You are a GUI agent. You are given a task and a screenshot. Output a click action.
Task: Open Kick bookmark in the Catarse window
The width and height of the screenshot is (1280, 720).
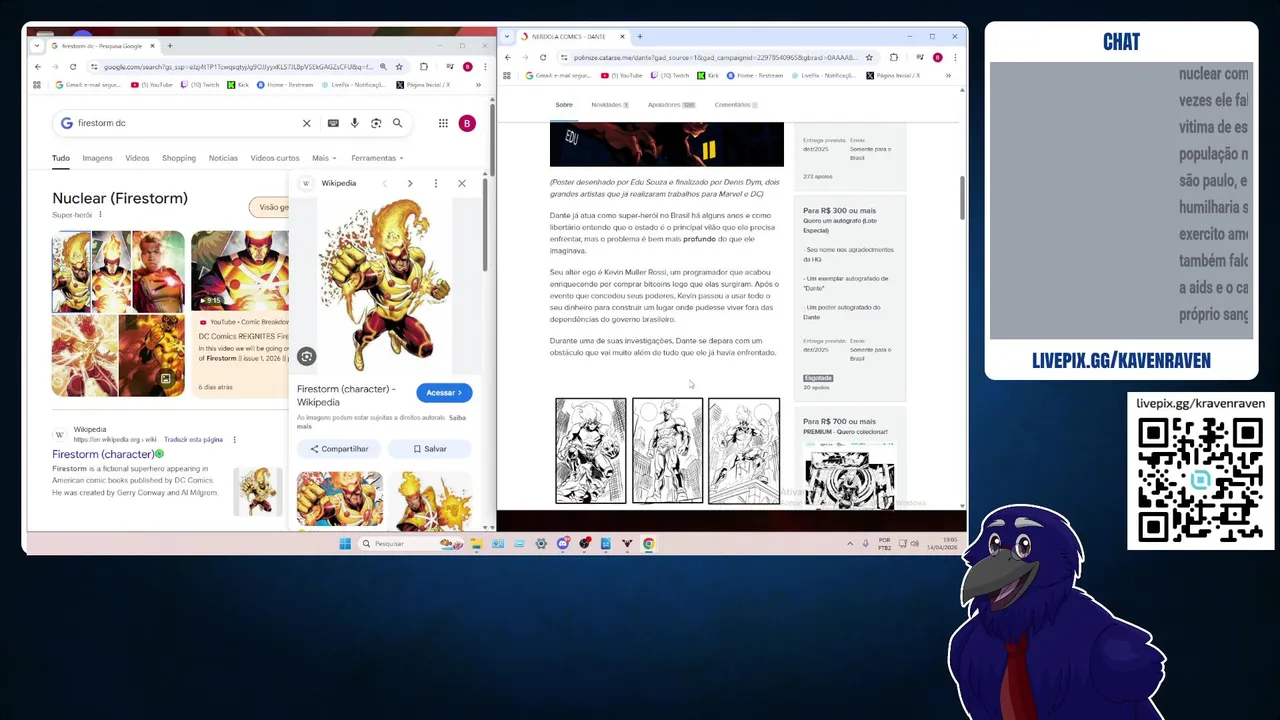[708, 75]
